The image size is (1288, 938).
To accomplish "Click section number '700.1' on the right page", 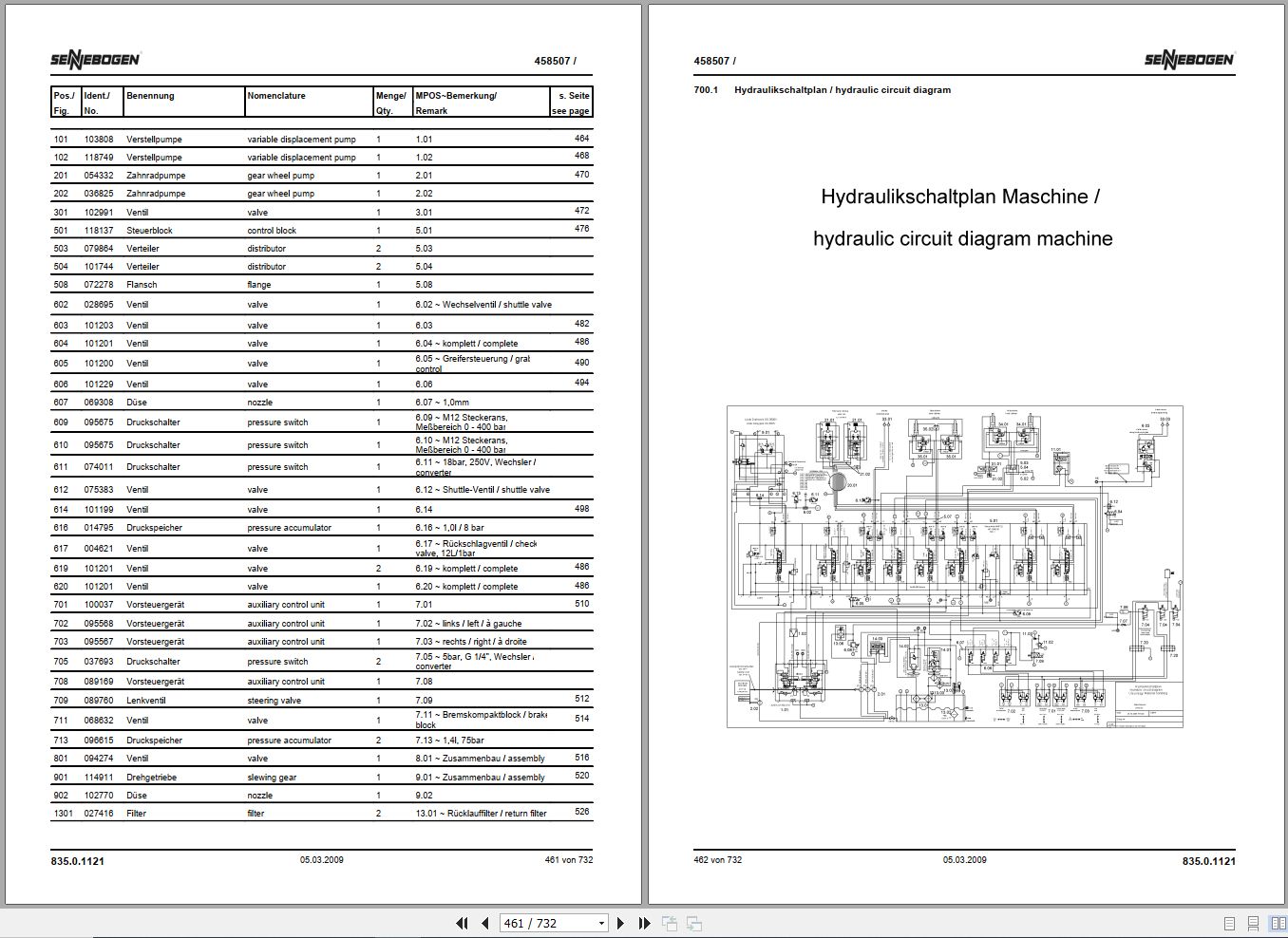I will click(x=706, y=90).
